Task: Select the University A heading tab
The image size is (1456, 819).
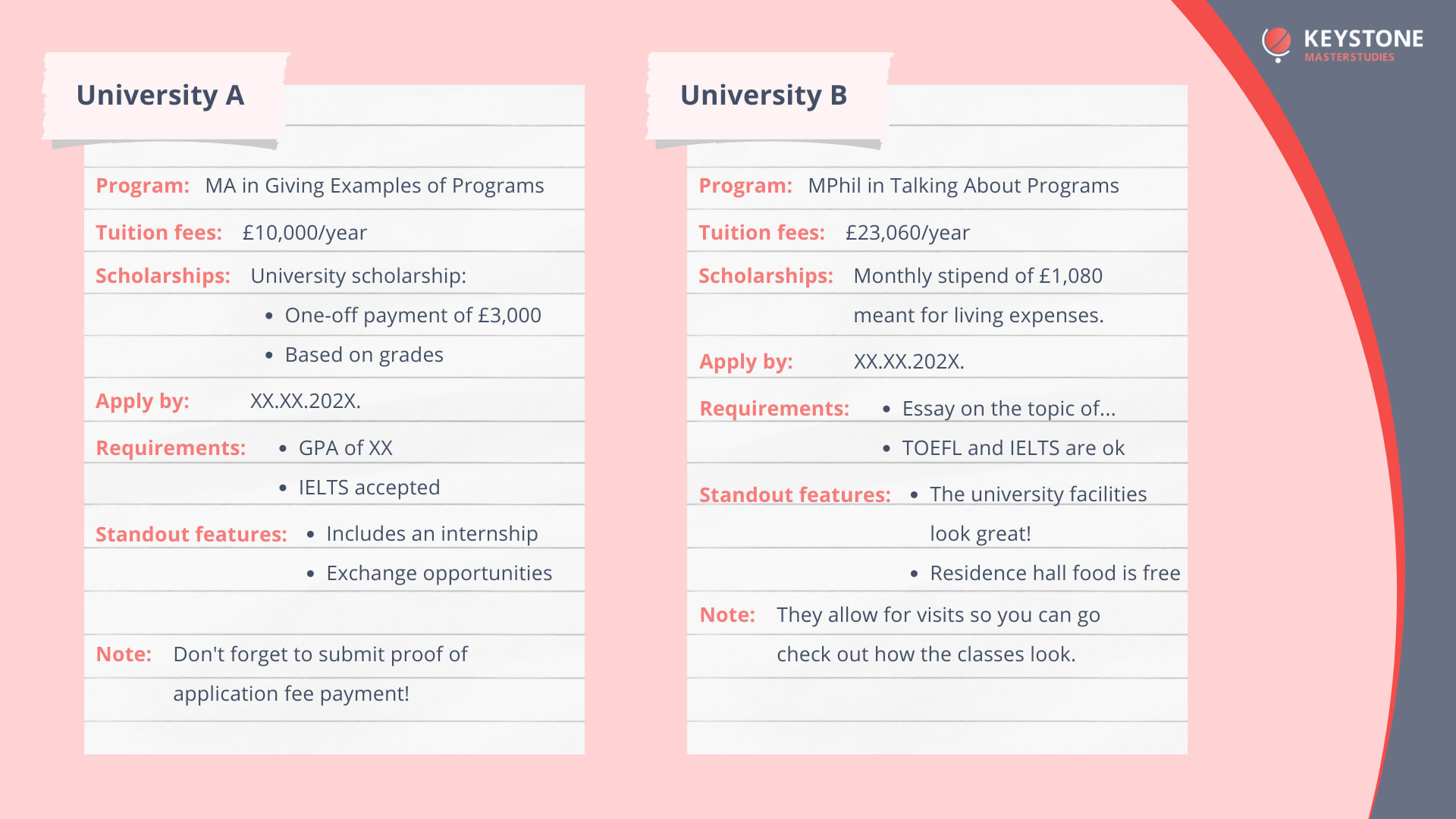Action: tap(160, 96)
